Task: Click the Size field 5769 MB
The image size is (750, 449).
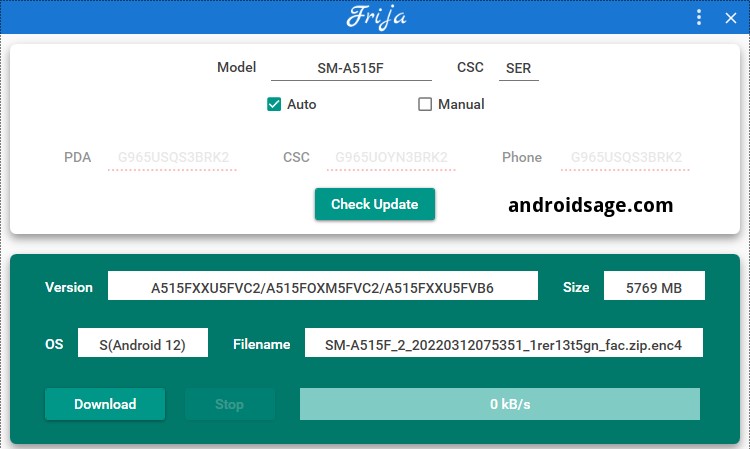Action: [654, 286]
